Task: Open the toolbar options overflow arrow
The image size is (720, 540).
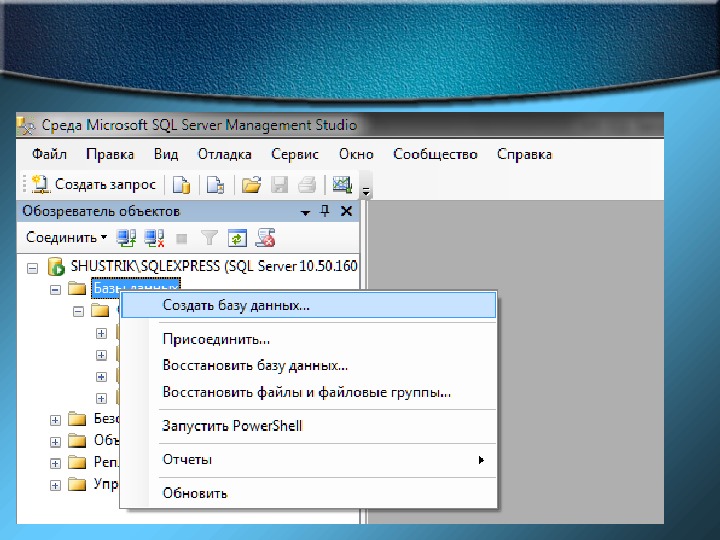Action: point(366,191)
